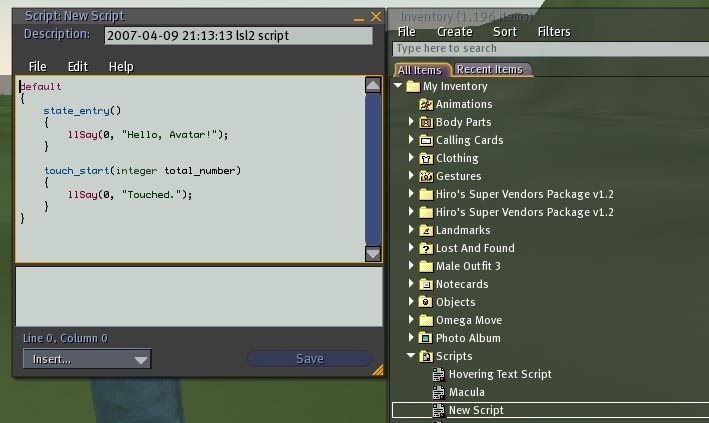Open the script editor Help menu
Image resolution: width=709 pixels, height=423 pixels.
pyautogui.click(x=121, y=67)
